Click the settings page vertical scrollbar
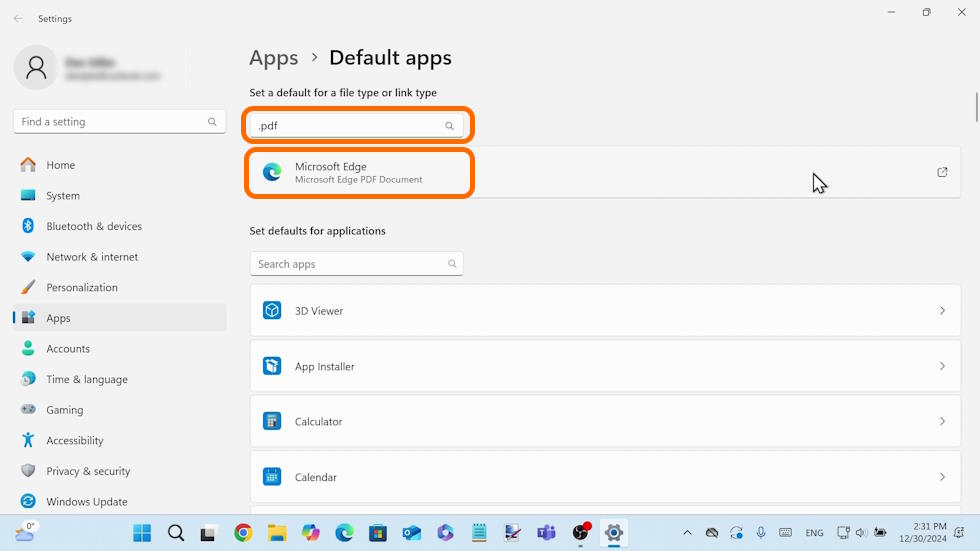Image resolution: width=980 pixels, height=551 pixels. coord(976,107)
